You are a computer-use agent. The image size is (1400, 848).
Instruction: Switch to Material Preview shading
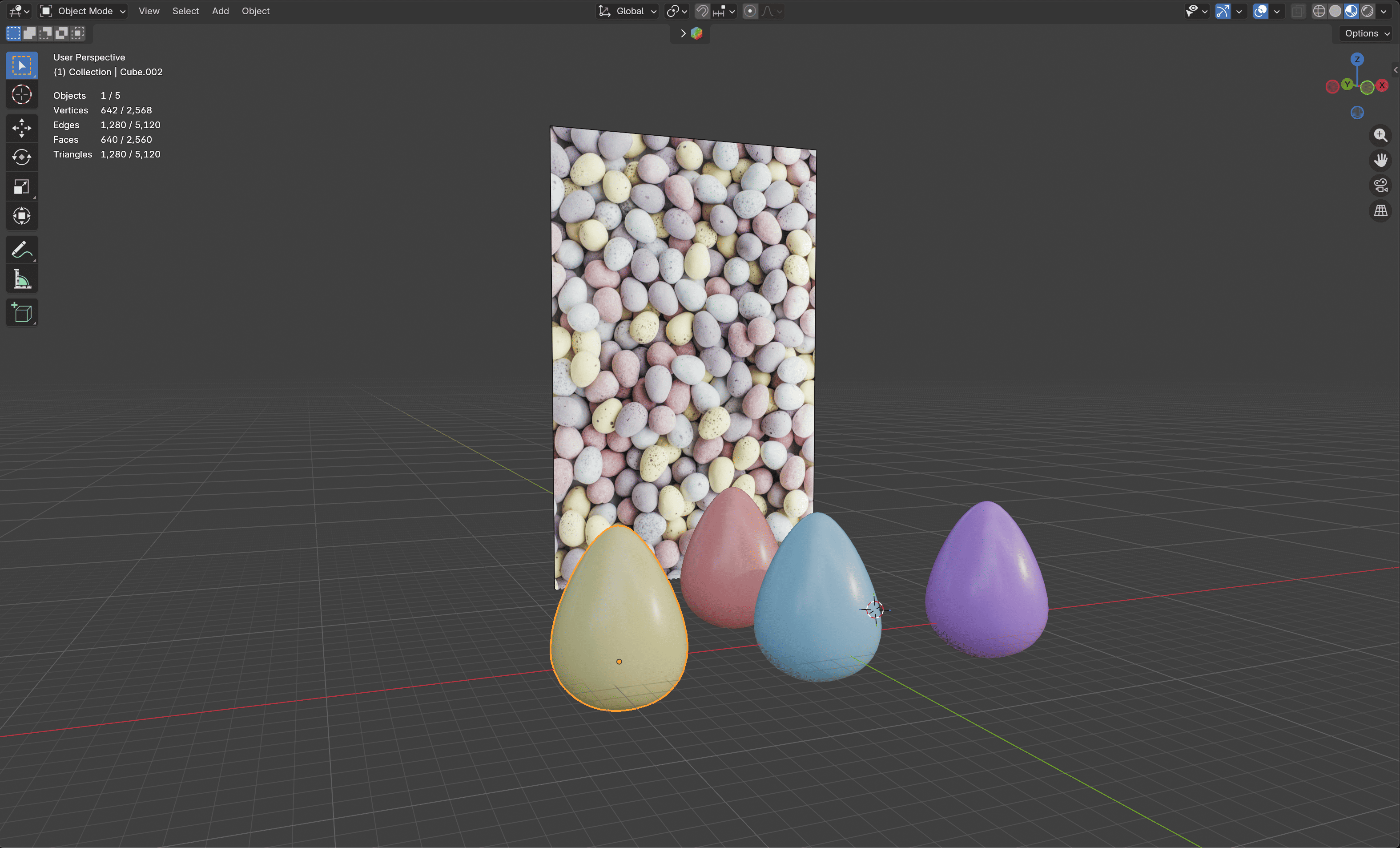1351,11
